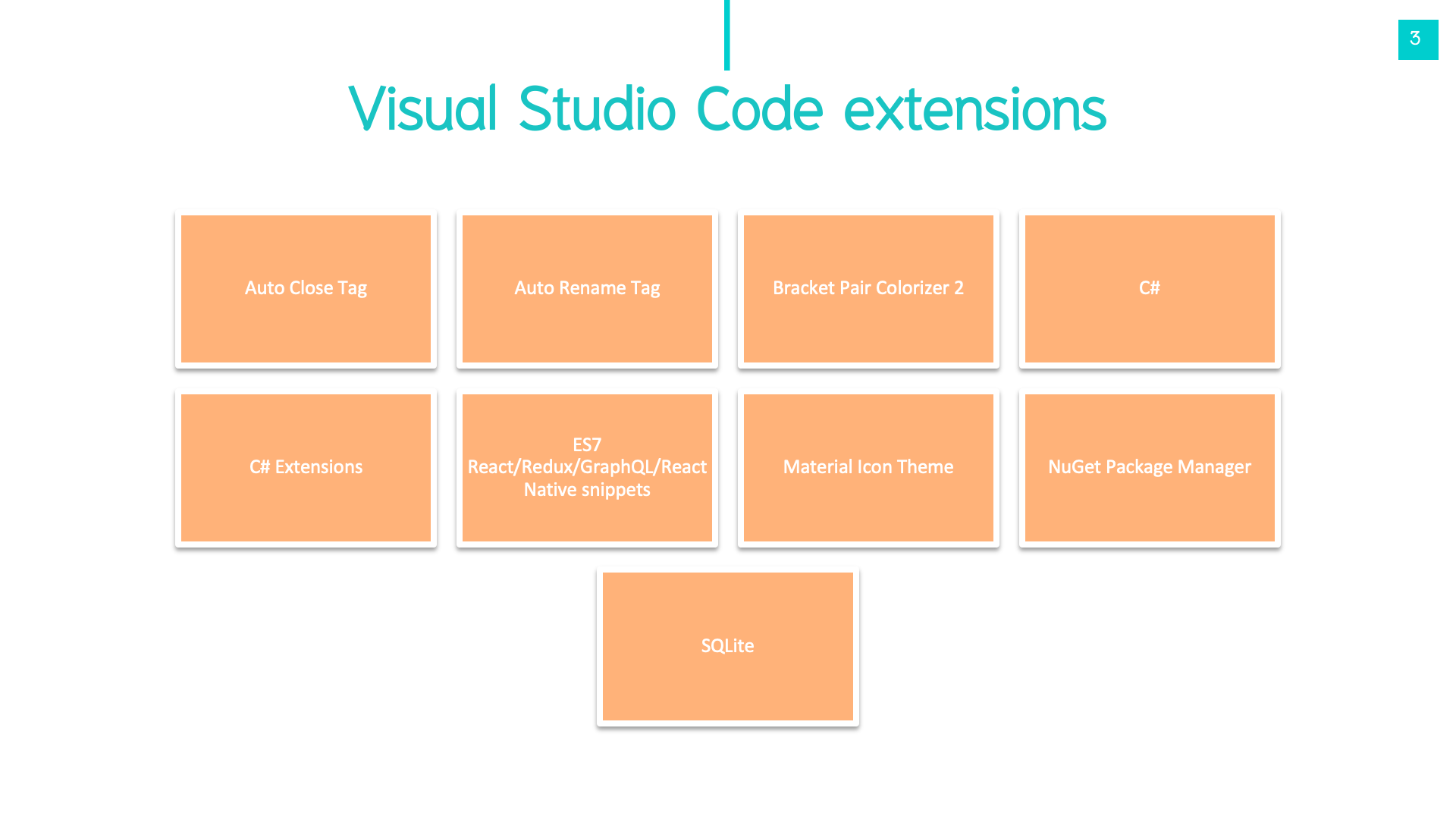Click the NuGet Package Manager box
The width and height of the screenshot is (1456, 819).
pos(1149,467)
